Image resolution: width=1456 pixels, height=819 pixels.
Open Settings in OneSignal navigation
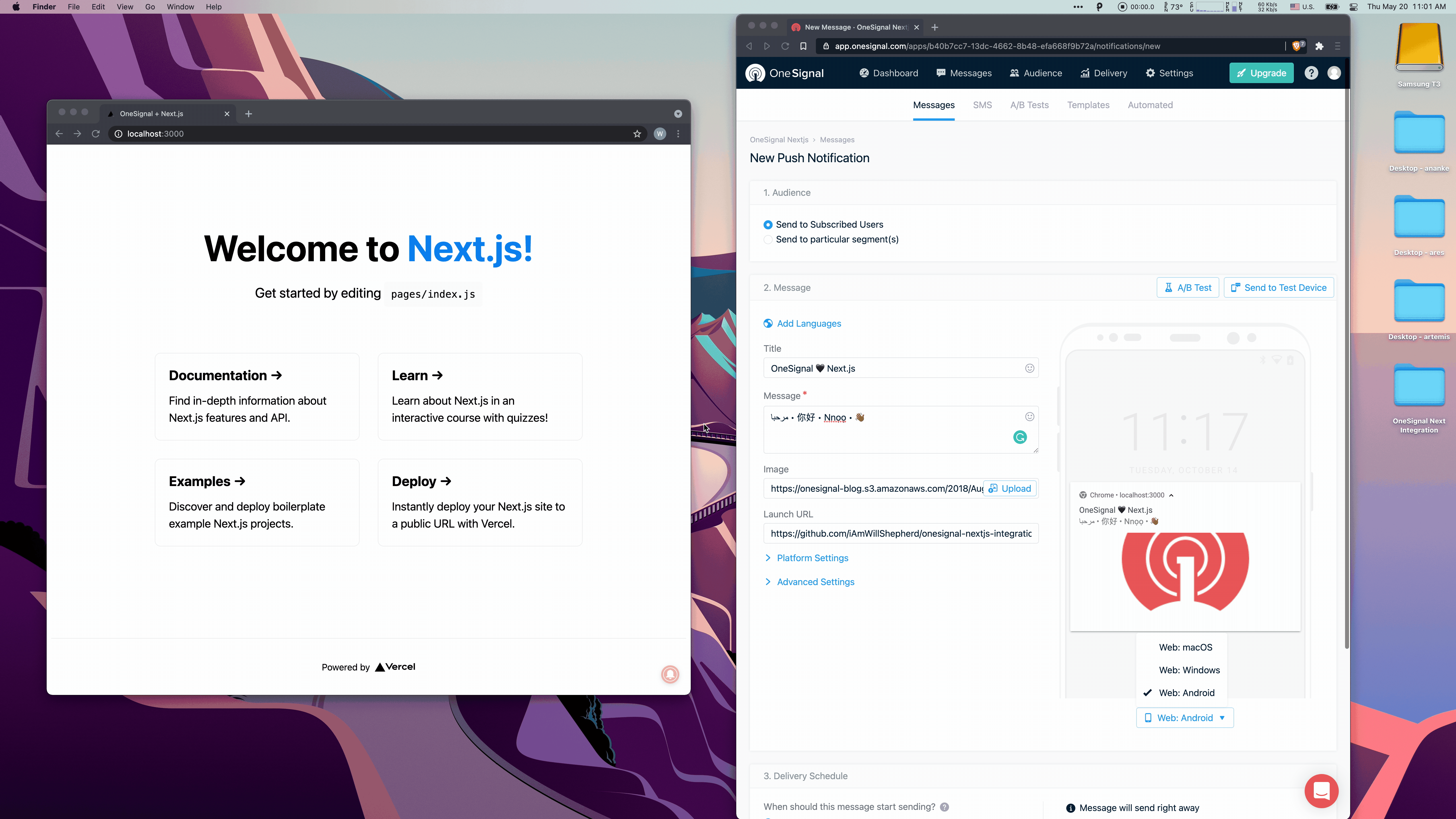tap(1169, 73)
